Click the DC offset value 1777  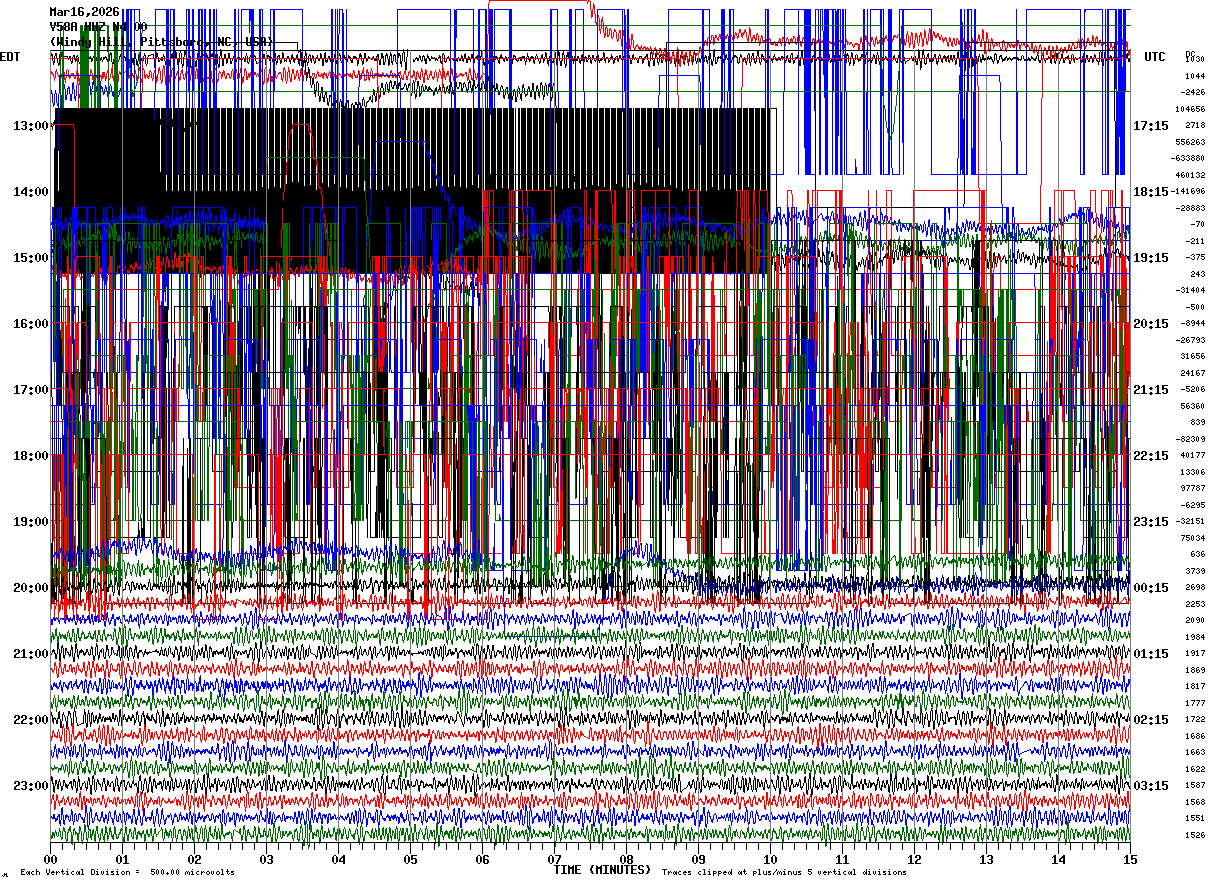(x=1195, y=703)
